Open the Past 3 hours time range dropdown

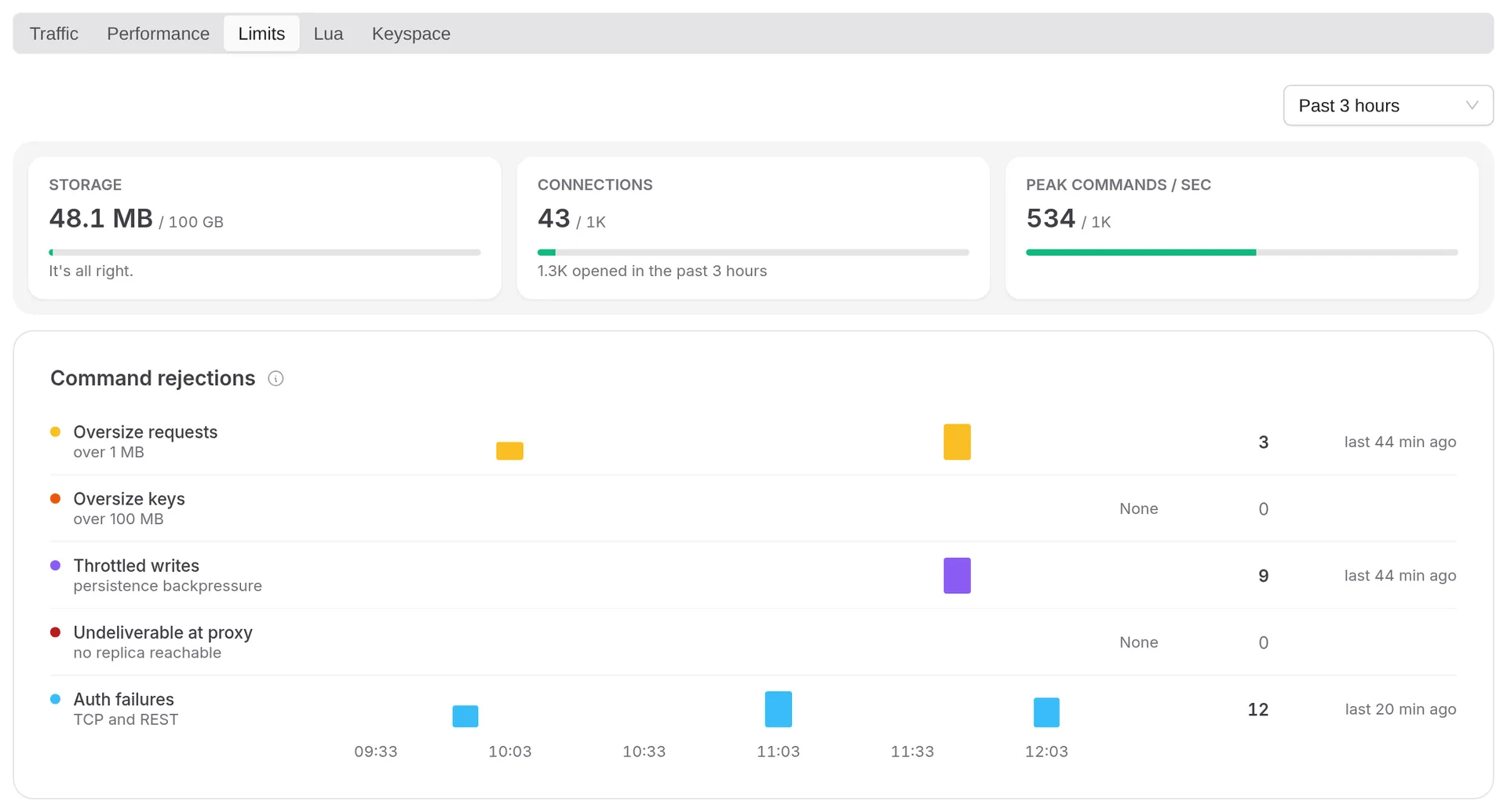click(x=1388, y=105)
